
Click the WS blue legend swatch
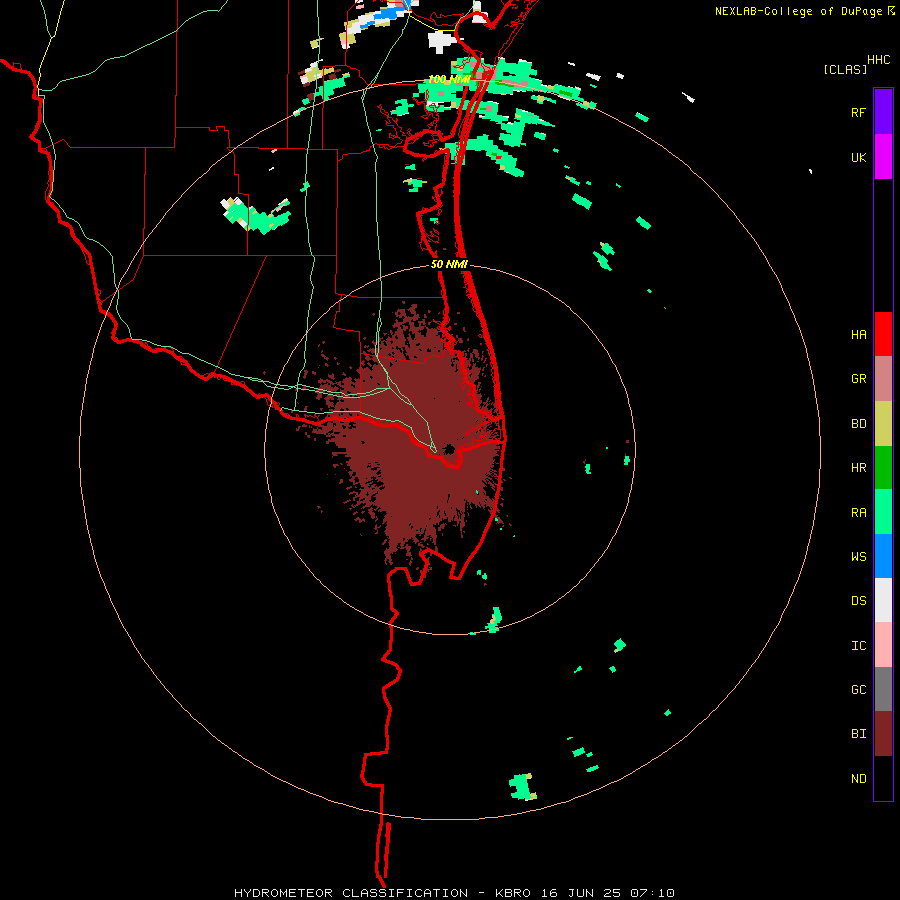(x=883, y=556)
